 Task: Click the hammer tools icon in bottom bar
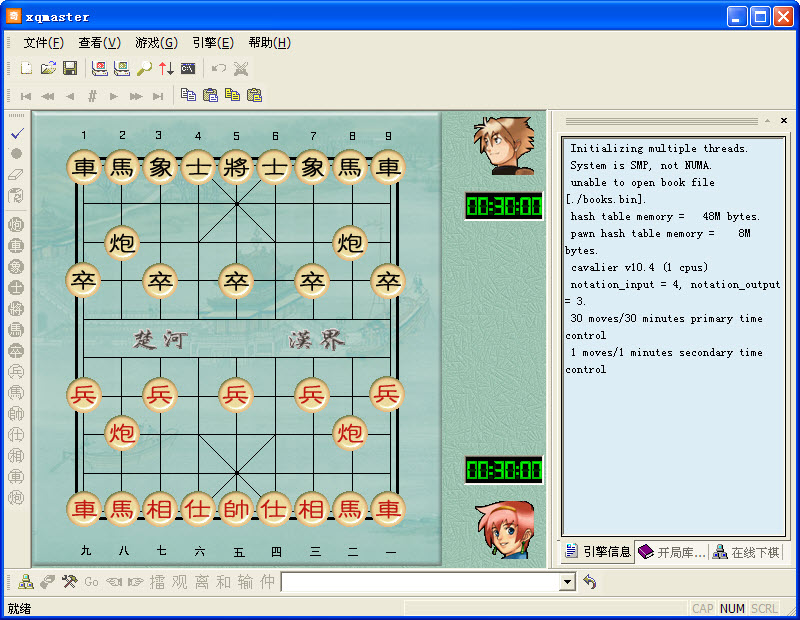coord(69,582)
